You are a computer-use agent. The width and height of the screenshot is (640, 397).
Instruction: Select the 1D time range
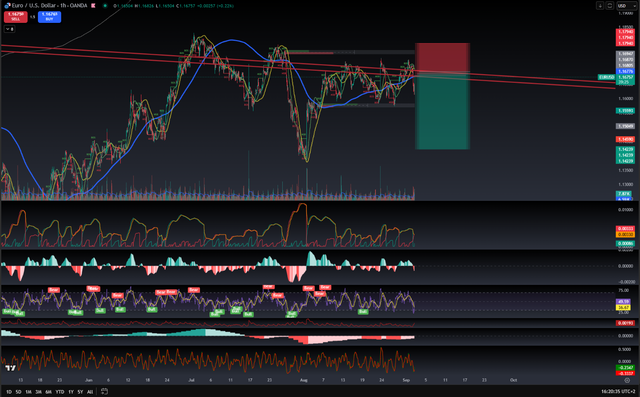(x=9, y=392)
